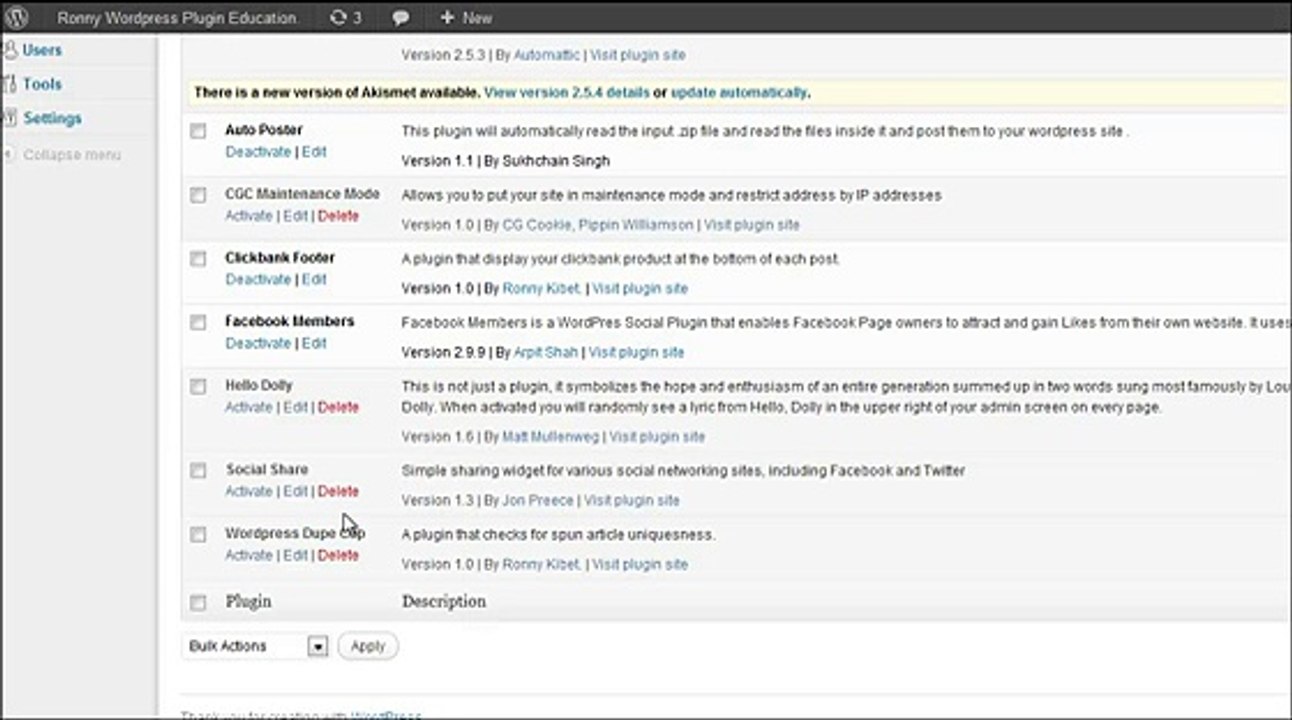Click View version 2.5.4 details link
The height and width of the screenshot is (720, 1292).
click(x=567, y=92)
